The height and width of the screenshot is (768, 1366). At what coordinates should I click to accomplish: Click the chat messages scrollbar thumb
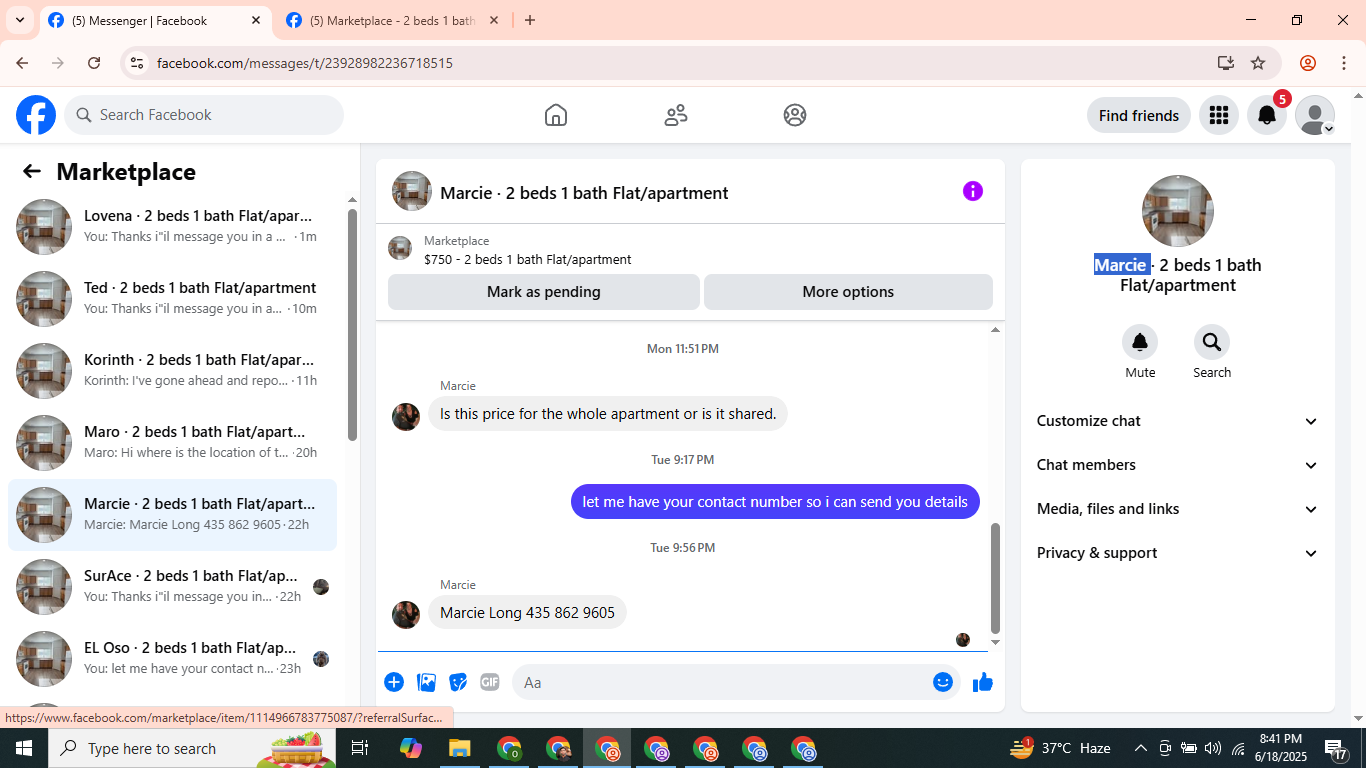pyautogui.click(x=995, y=578)
